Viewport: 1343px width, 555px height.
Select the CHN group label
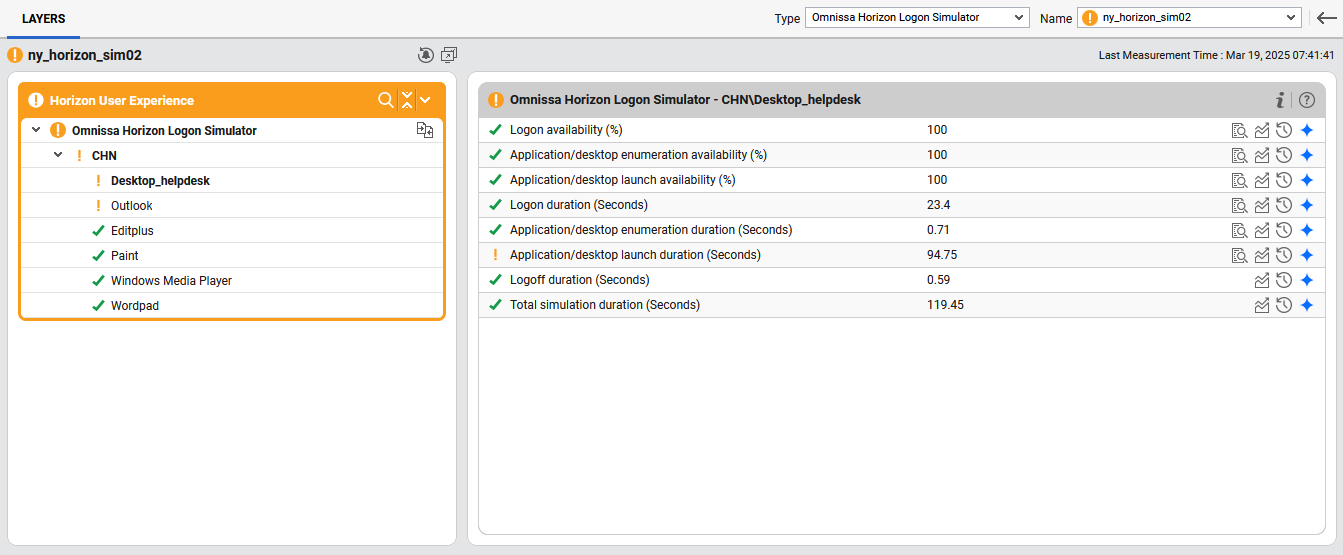tap(105, 156)
